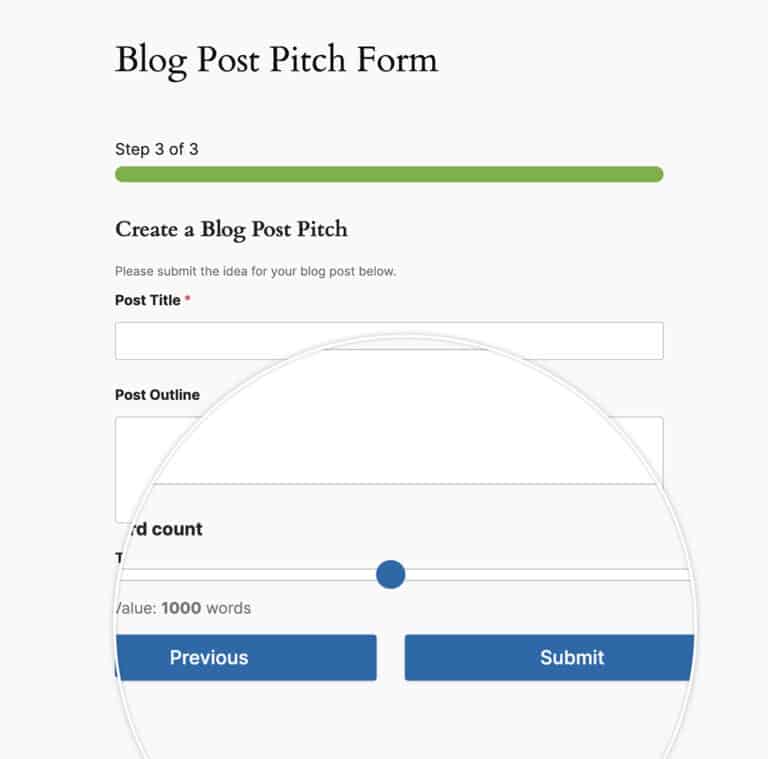The width and height of the screenshot is (768, 759).
Task: Click the Create a Blog Post Pitch heading
Action: (x=231, y=229)
